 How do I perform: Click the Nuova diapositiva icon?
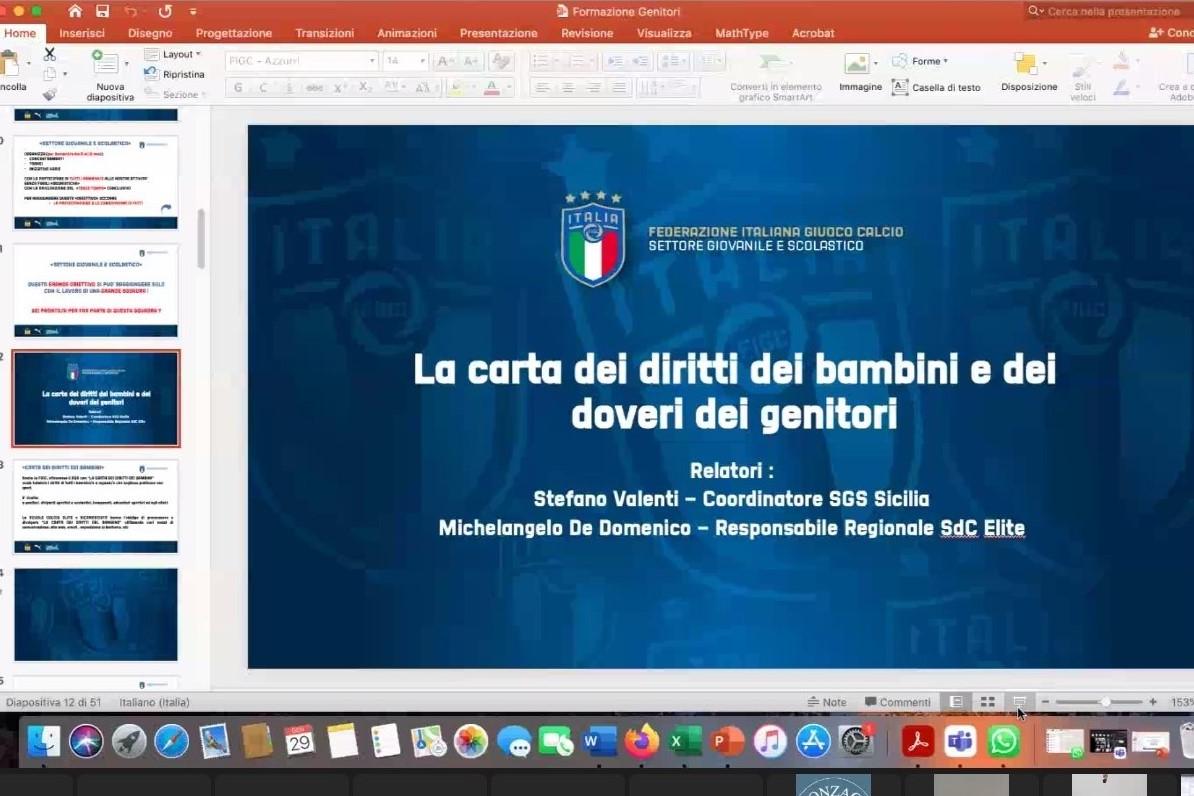[x=104, y=62]
